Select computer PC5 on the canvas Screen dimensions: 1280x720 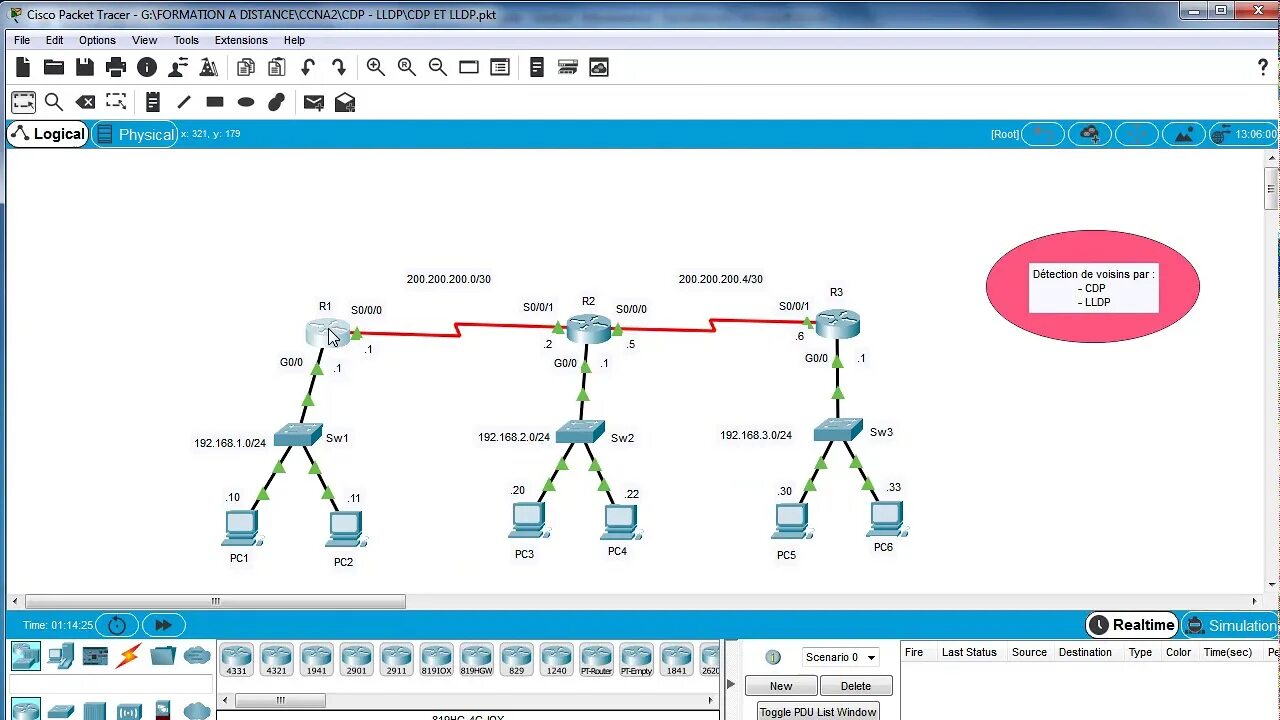(792, 523)
